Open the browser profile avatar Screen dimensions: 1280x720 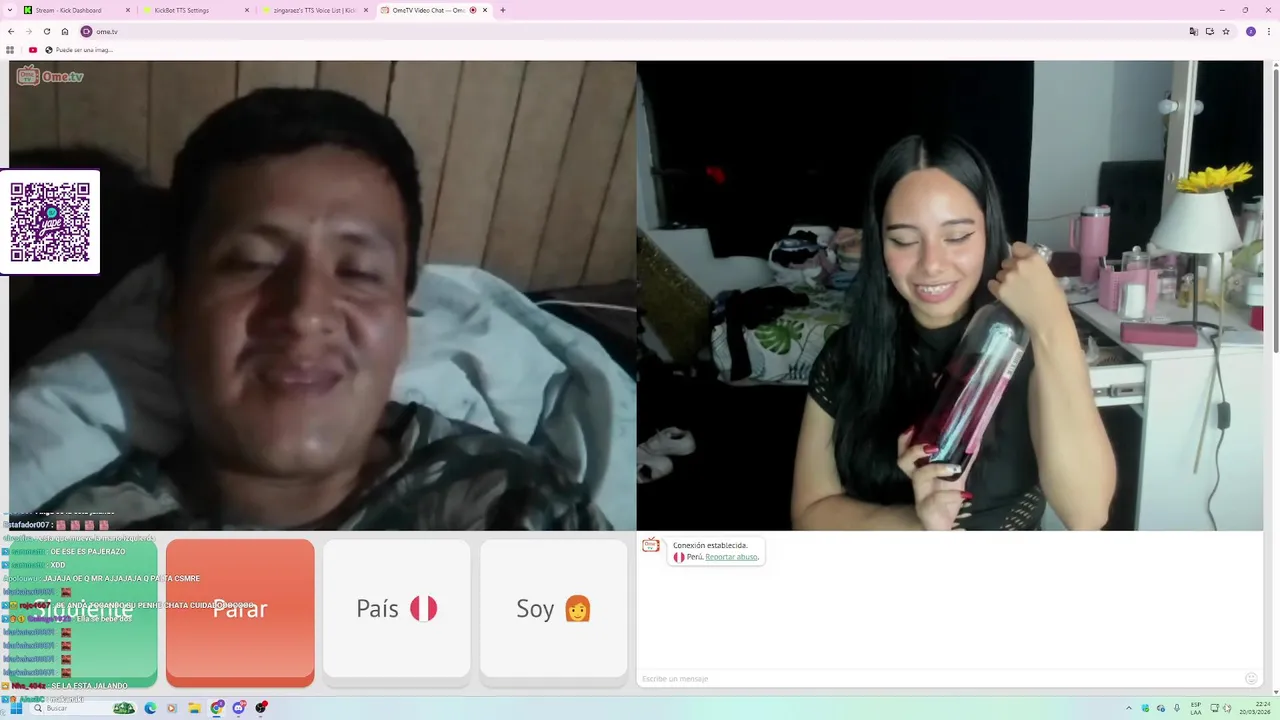1250,31
